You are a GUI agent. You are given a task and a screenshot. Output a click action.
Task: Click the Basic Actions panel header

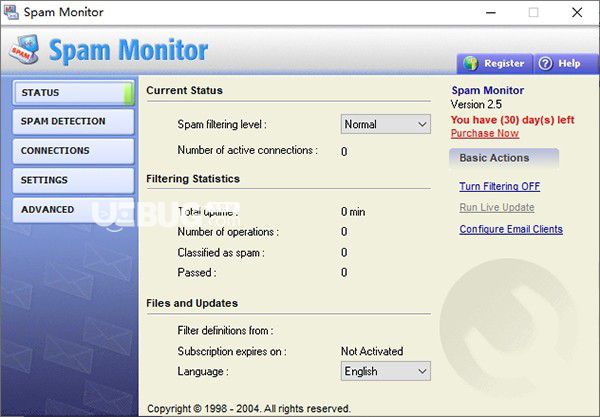[x=504, y=158]
